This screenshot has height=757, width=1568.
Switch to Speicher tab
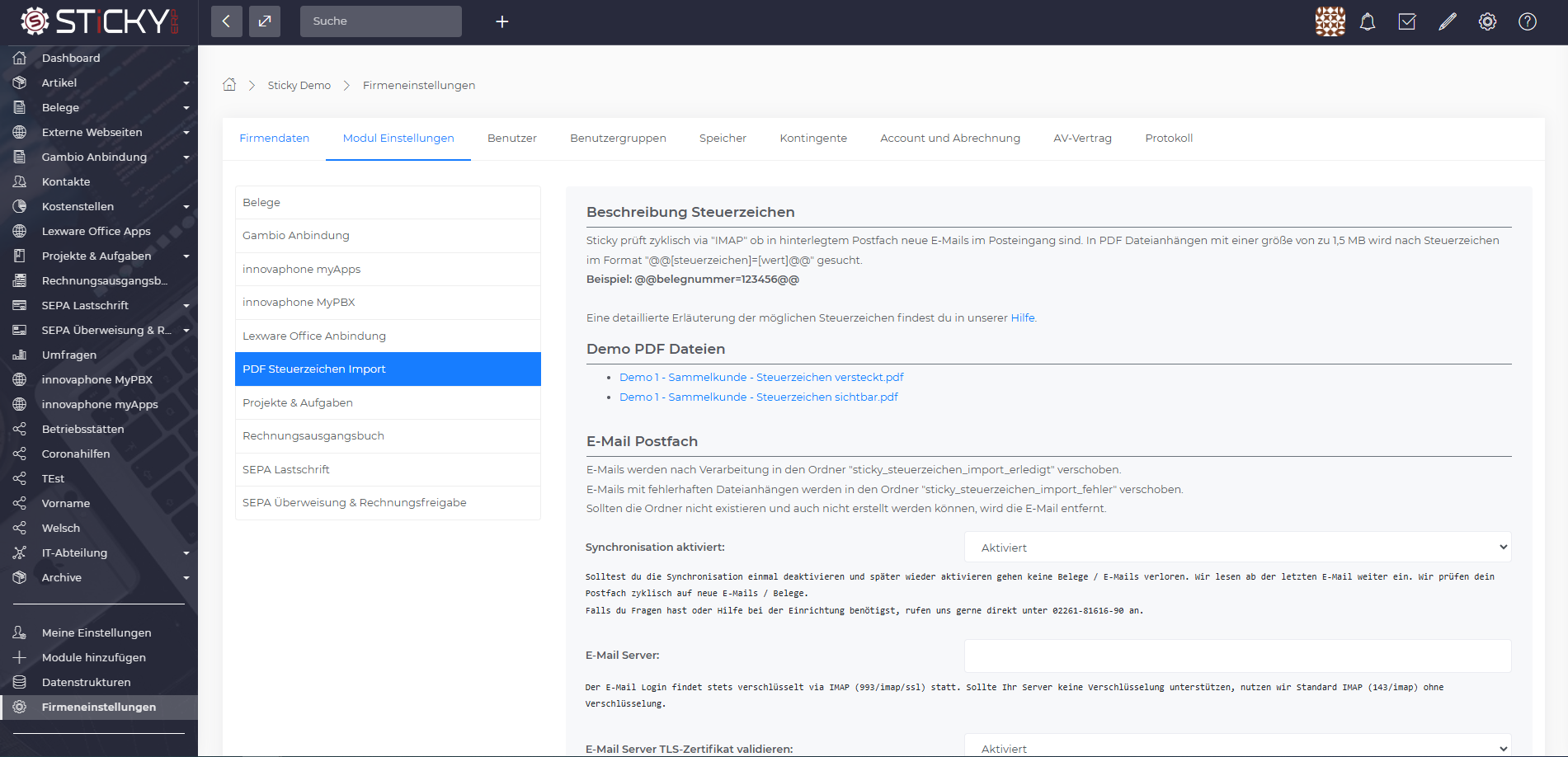[723, 138]
